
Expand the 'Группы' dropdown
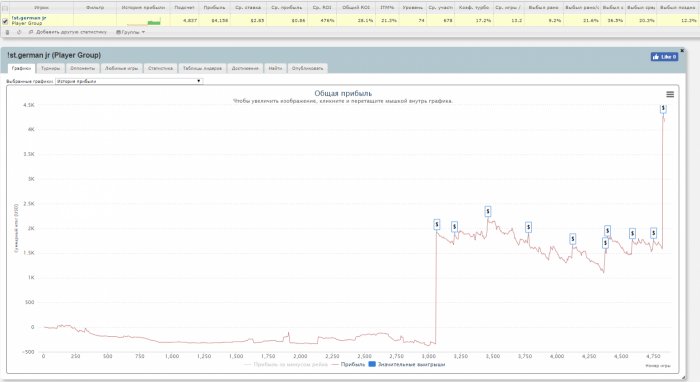click(x=130, y=32)
